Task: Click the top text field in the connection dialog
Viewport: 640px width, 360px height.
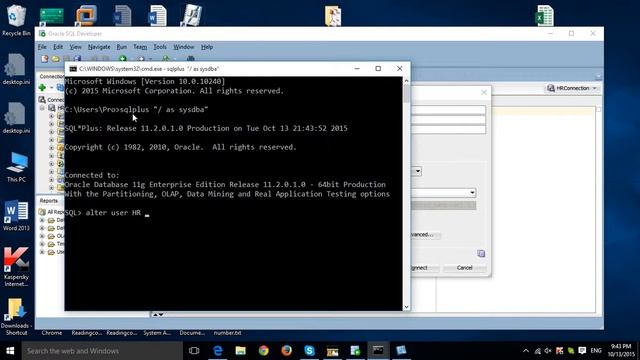Action: [448, 110]
